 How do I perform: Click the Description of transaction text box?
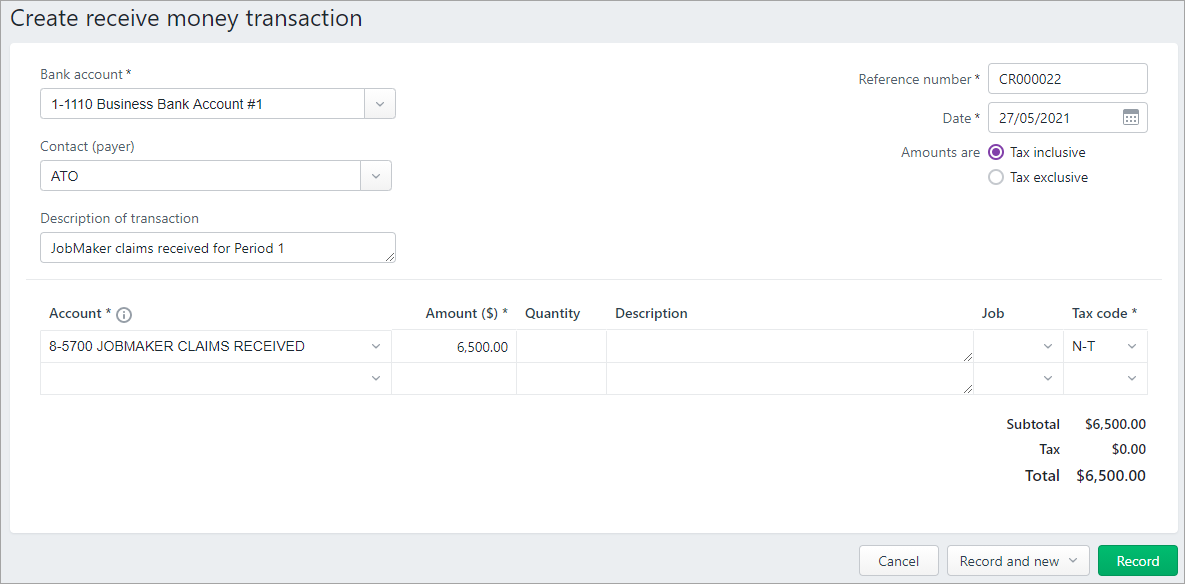(x=218, y=247)
